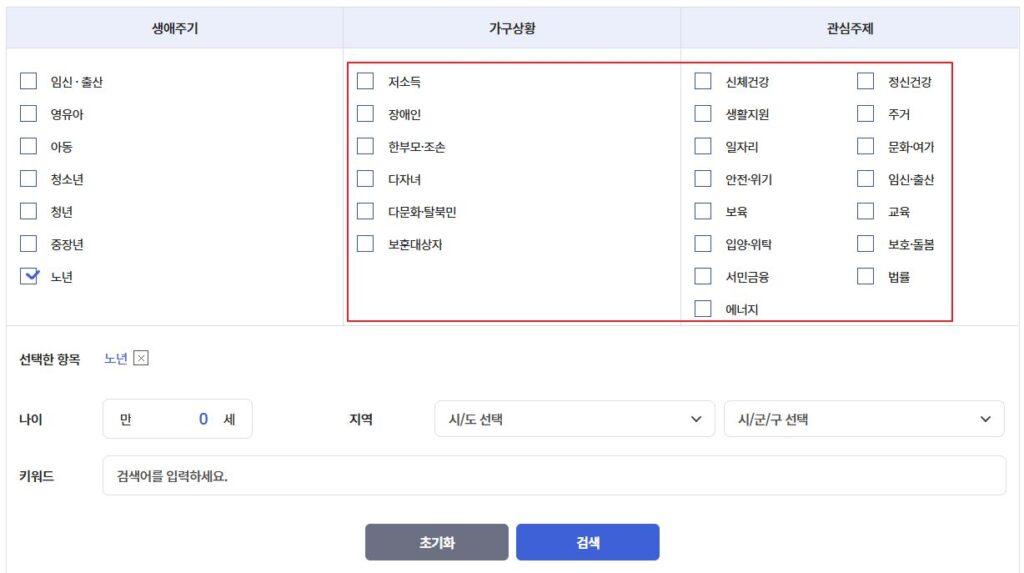Enable the 다문화·탈북민 checkbox
This screenshot has height=573, width=1024.
366,212
